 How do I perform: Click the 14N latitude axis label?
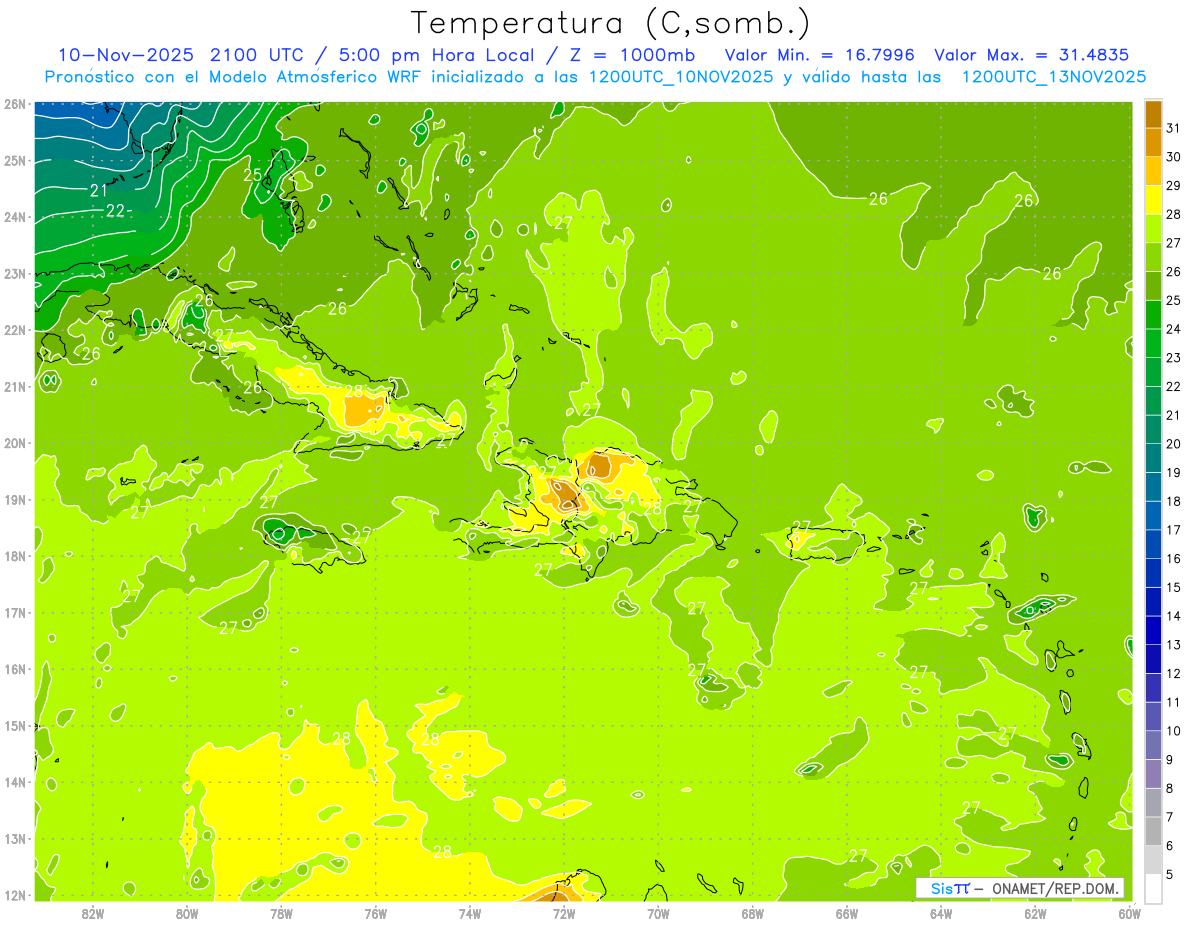pos(15,782)
